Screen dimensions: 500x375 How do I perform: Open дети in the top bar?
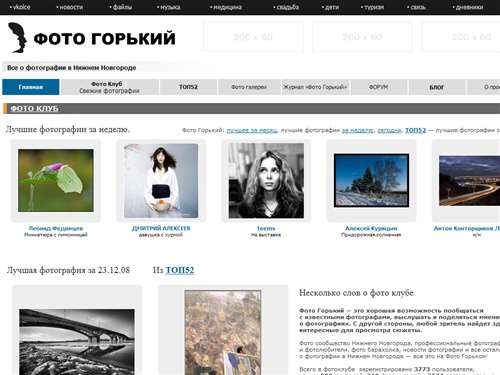[x=331, y=7]
